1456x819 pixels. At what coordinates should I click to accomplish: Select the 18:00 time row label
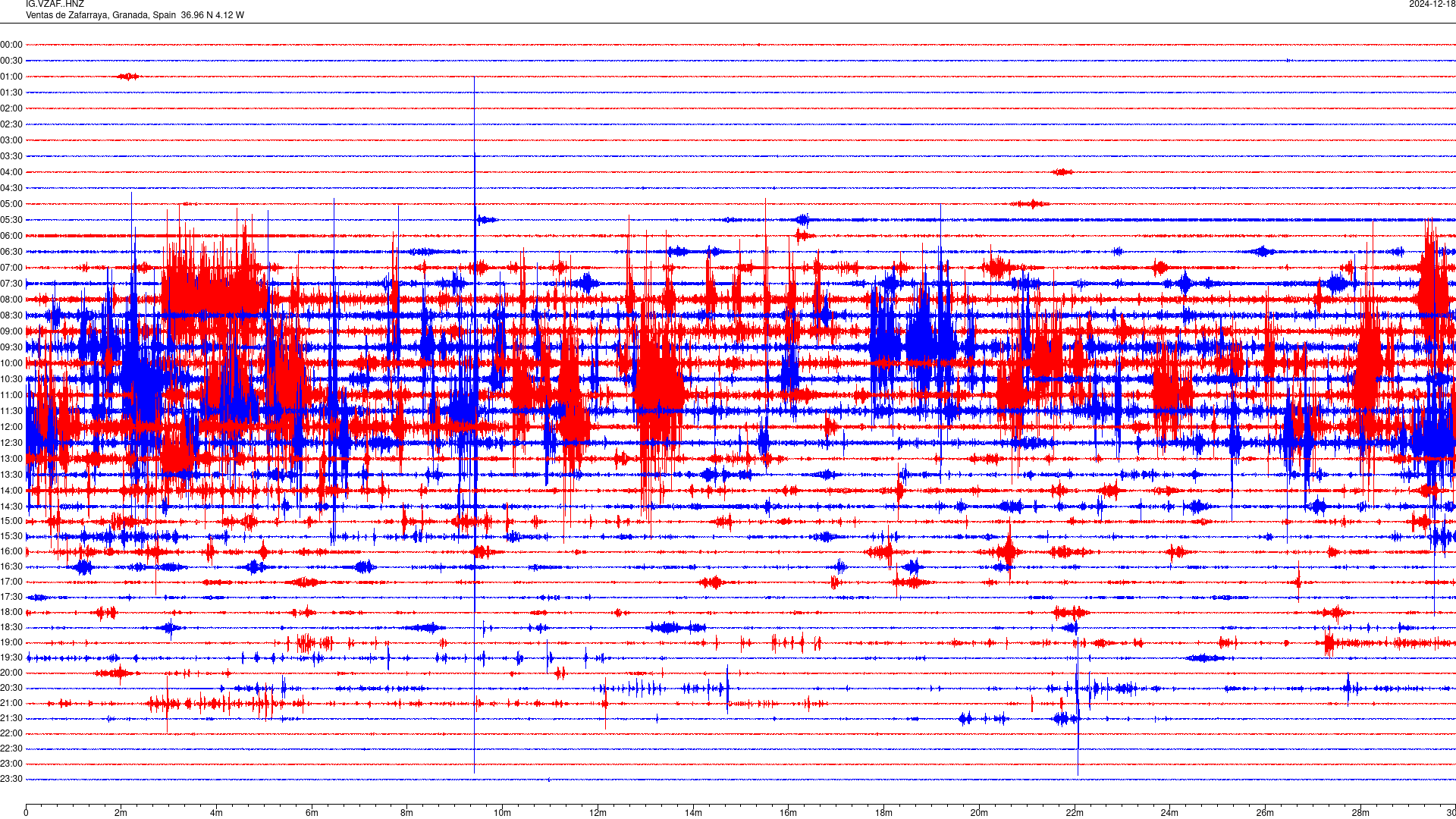11,612
